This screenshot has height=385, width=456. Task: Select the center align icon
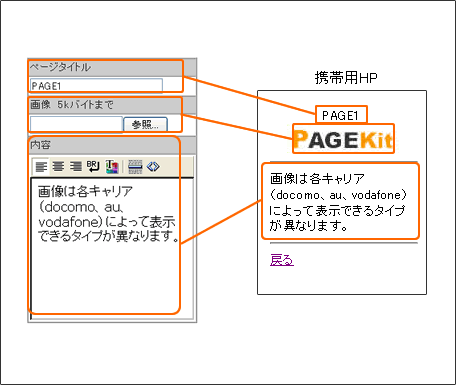click(59, 166)
